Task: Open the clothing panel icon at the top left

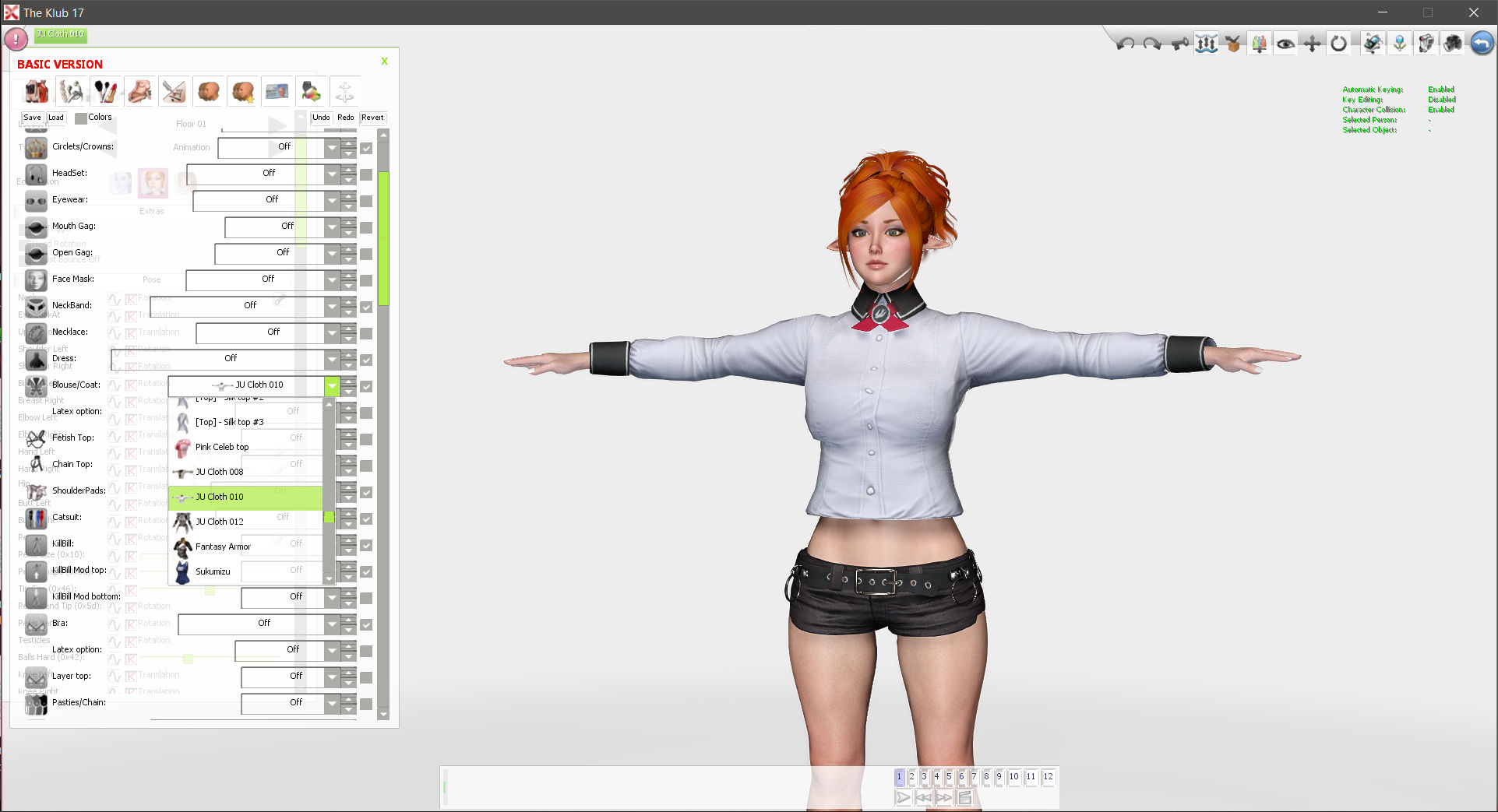Action: [37, 91]
